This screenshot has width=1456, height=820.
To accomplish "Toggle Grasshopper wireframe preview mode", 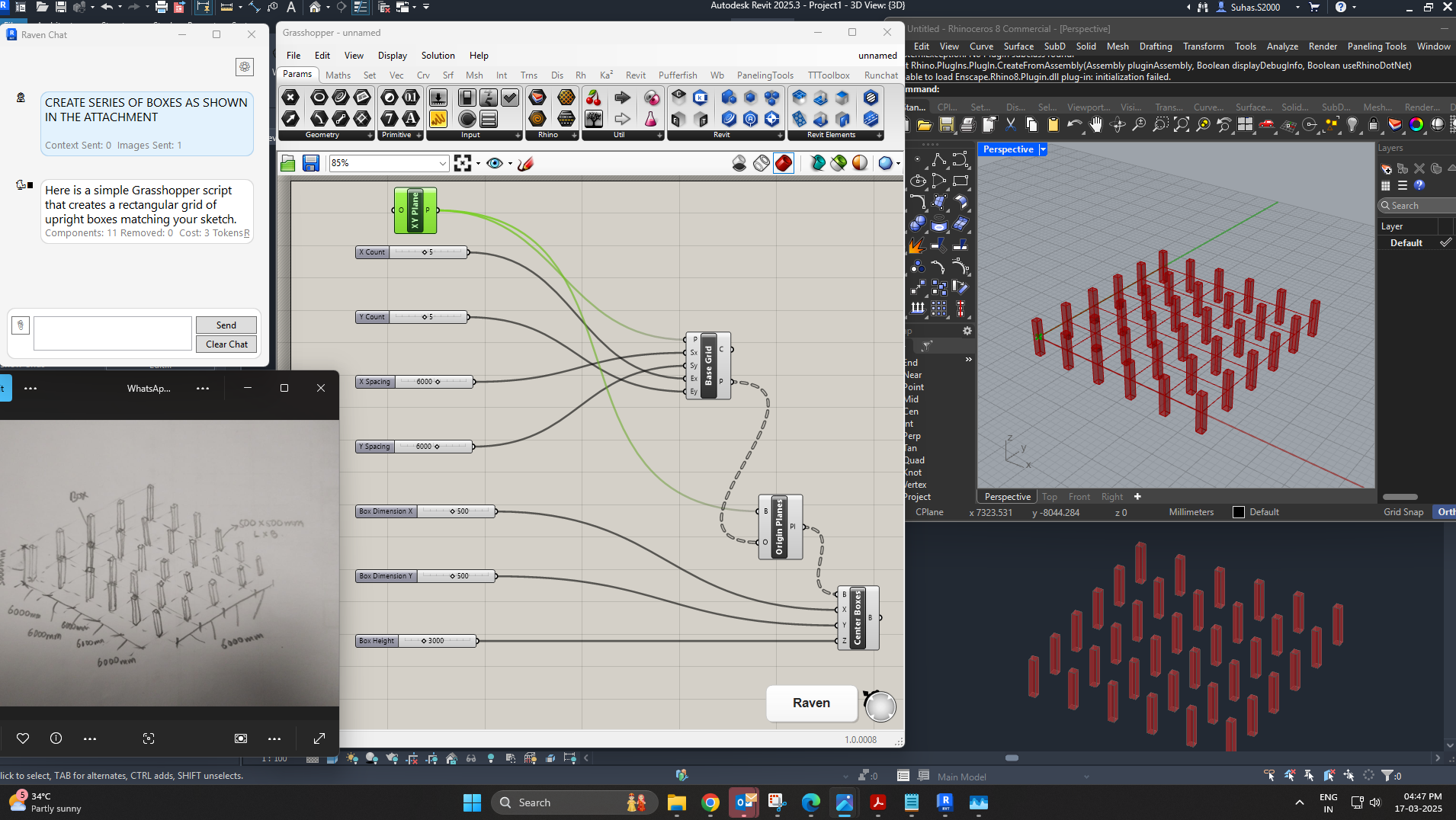I will (761, 163).
